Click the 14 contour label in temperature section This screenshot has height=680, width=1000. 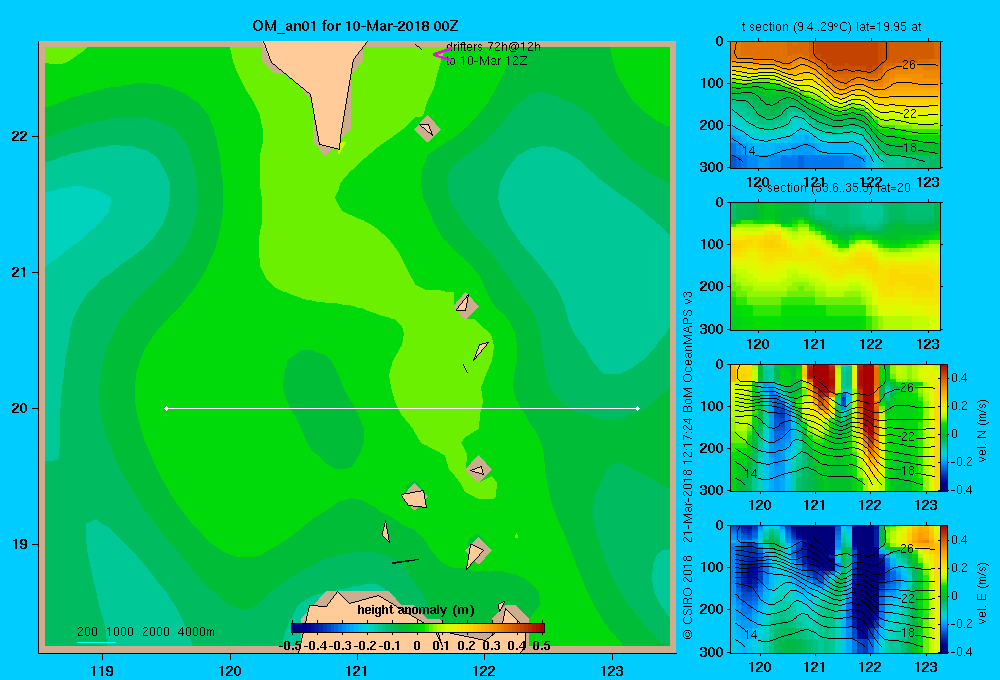[749, 151]
